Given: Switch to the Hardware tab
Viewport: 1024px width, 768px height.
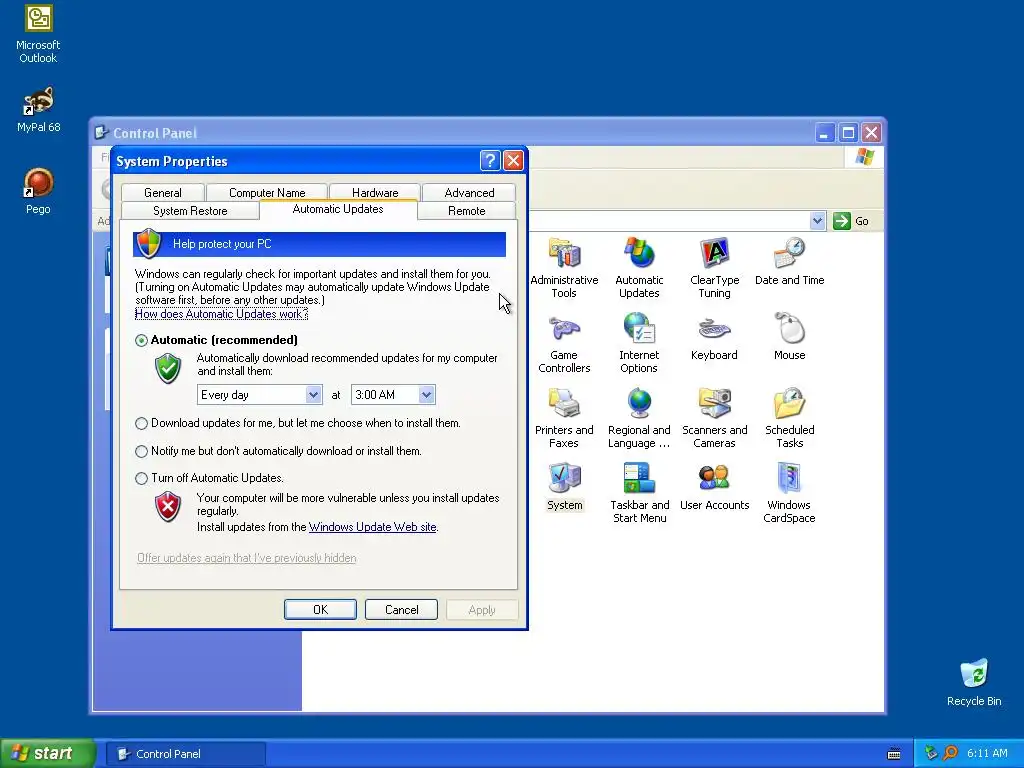Looking at the screenshot, I should point(375,193).
